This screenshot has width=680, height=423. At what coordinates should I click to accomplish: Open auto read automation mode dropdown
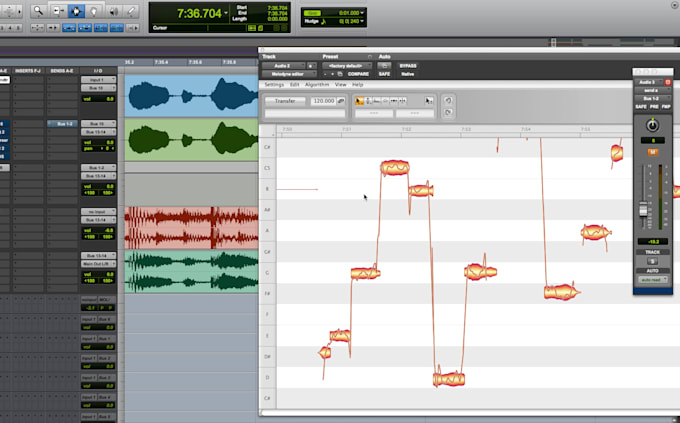(652, 280)
